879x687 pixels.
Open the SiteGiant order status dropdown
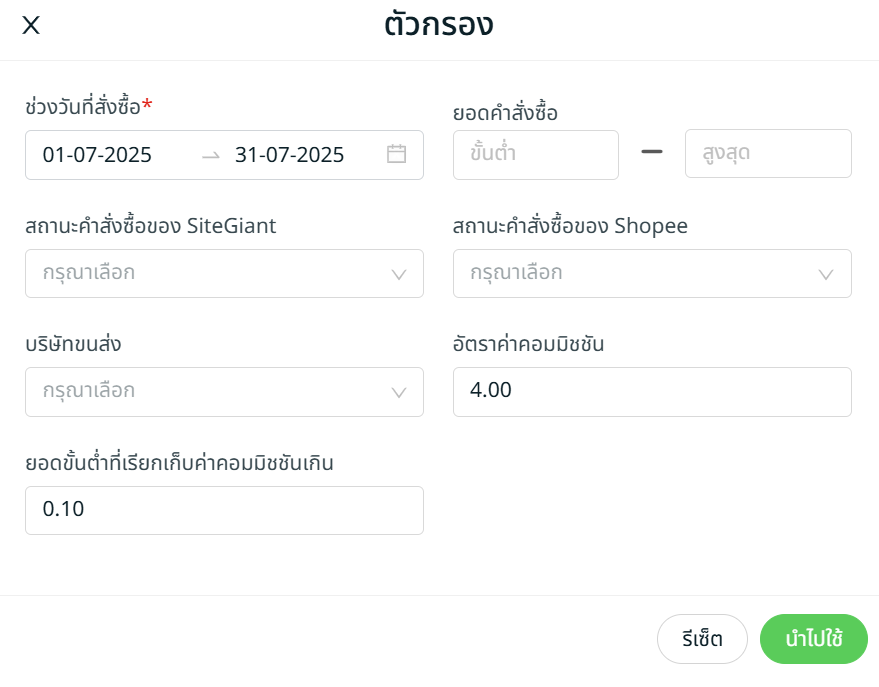[x=210, y=273]
